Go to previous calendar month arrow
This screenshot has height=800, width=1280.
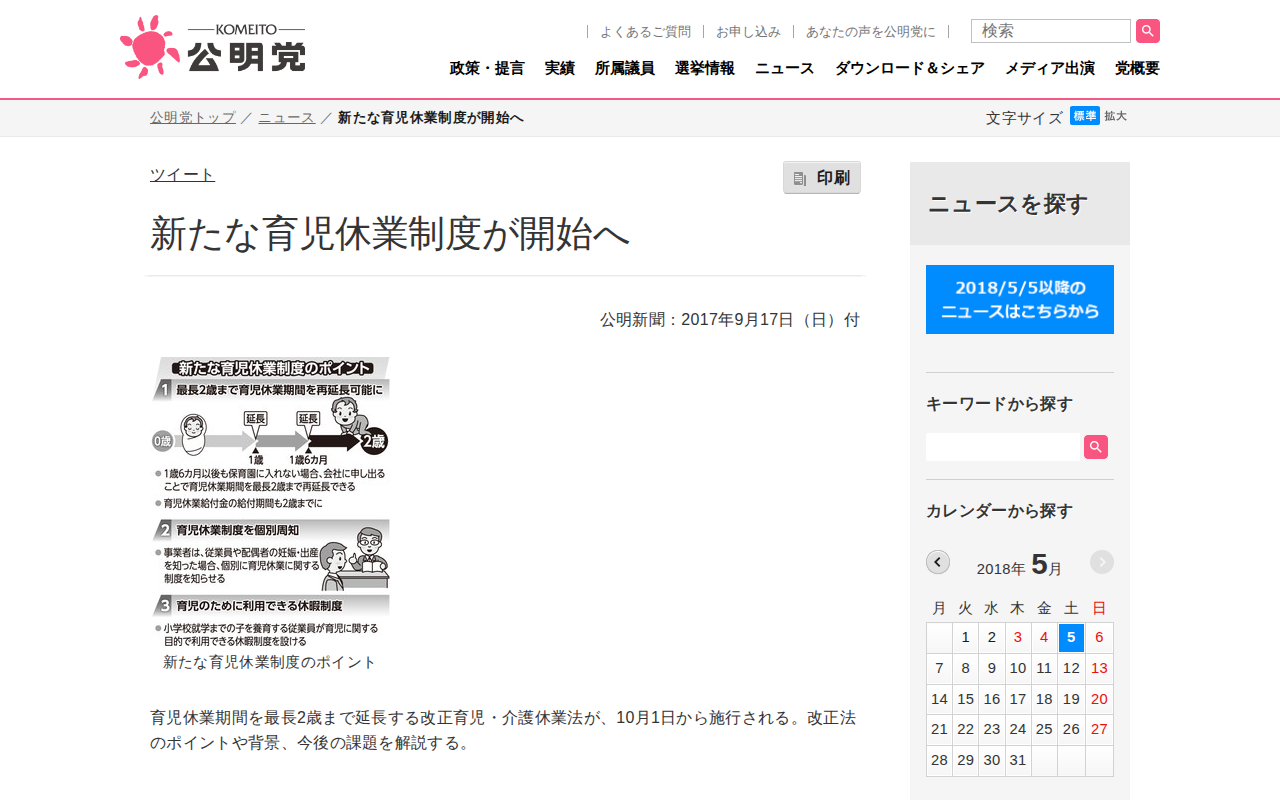pos(938,562)
